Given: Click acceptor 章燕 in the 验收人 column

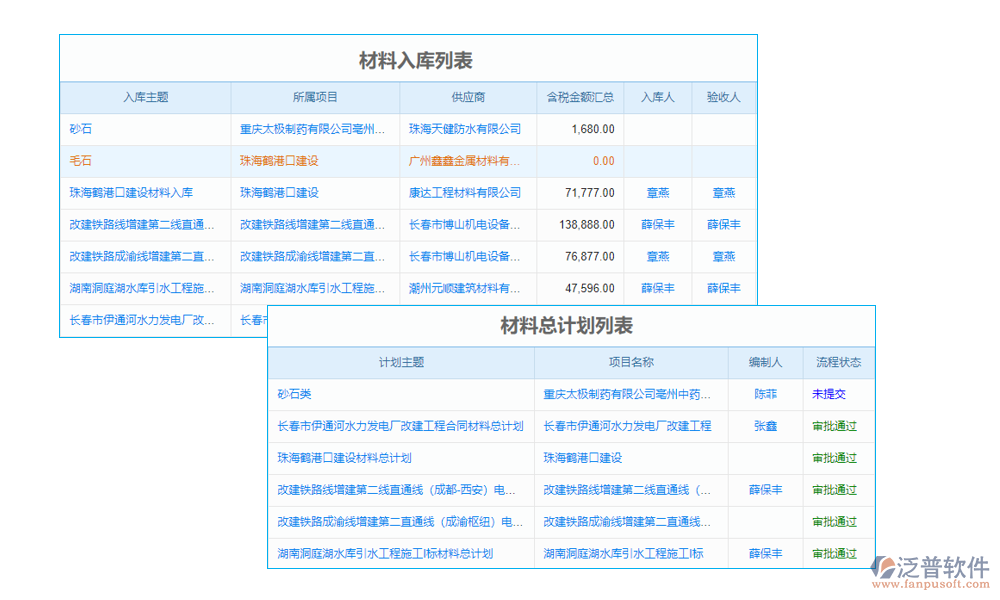Looking at the screenshot, I should pos(723,193).
